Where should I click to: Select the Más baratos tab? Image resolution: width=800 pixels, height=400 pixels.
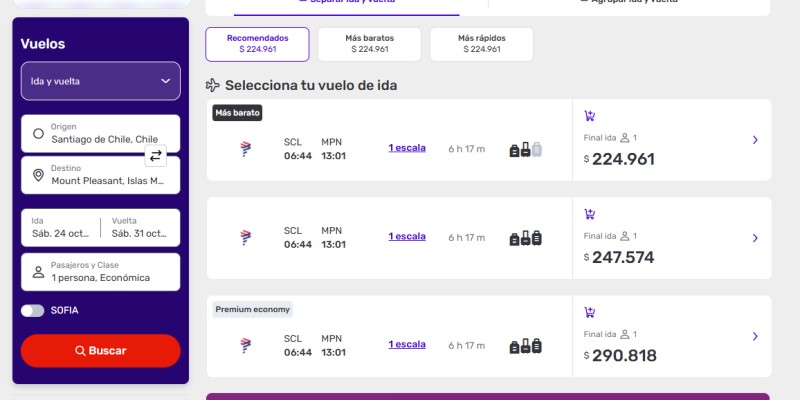click(369, 44)
